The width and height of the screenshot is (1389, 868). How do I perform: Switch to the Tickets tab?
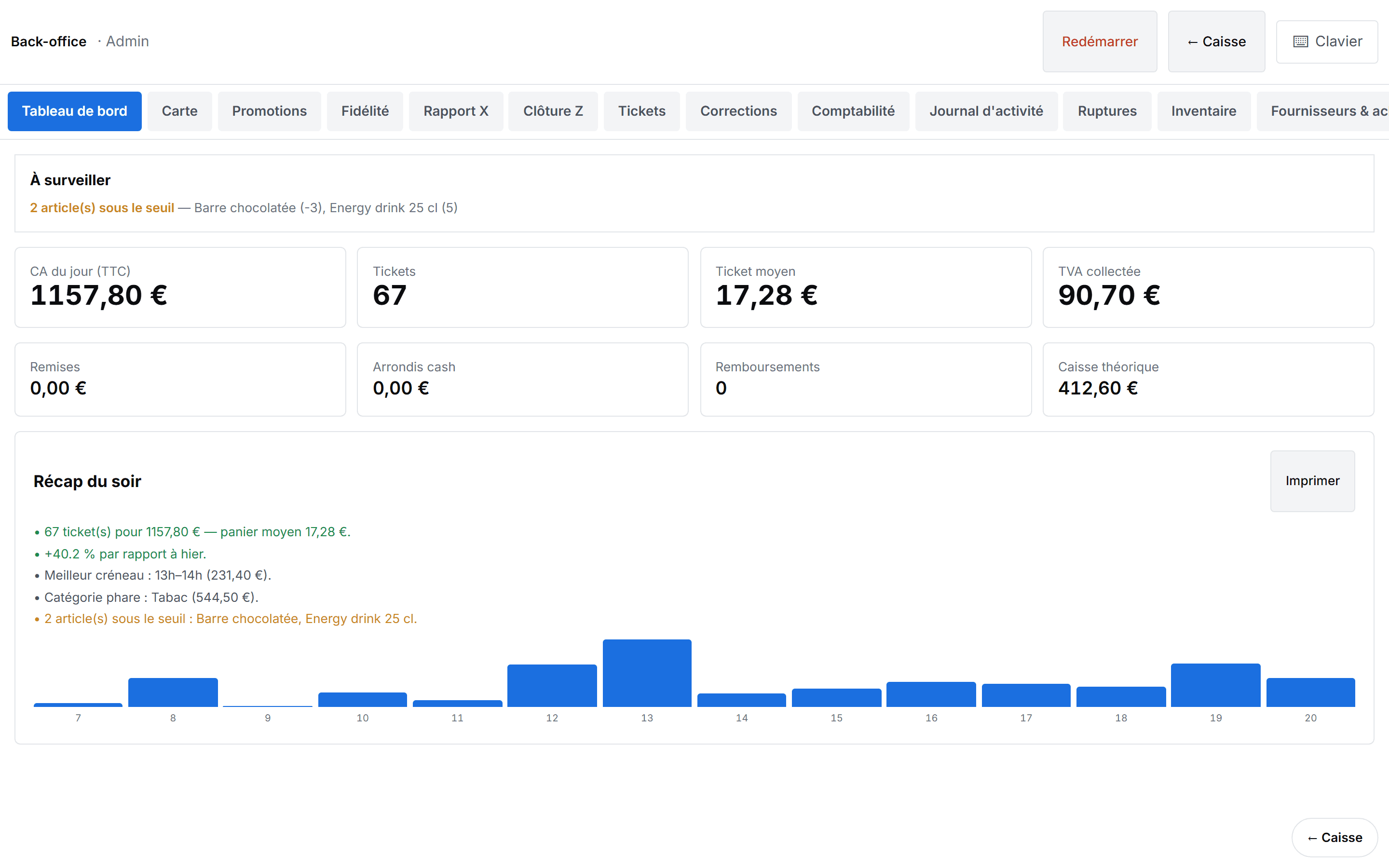642,111
